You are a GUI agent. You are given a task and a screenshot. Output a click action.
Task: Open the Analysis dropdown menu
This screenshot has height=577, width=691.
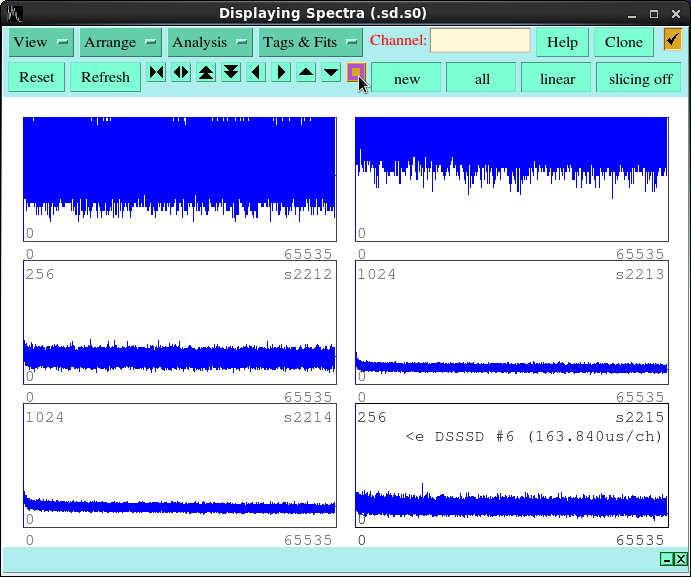pyautogui.click(x=209, y=42)
